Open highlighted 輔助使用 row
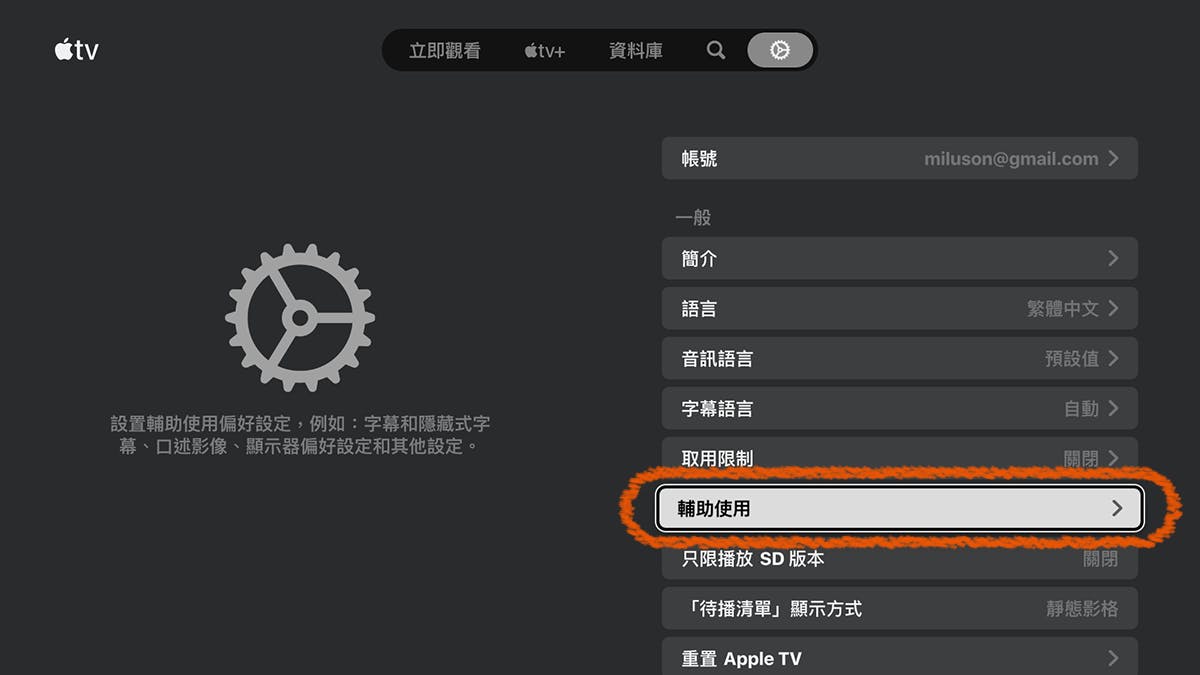The image size is (1200, 675). 900,508
